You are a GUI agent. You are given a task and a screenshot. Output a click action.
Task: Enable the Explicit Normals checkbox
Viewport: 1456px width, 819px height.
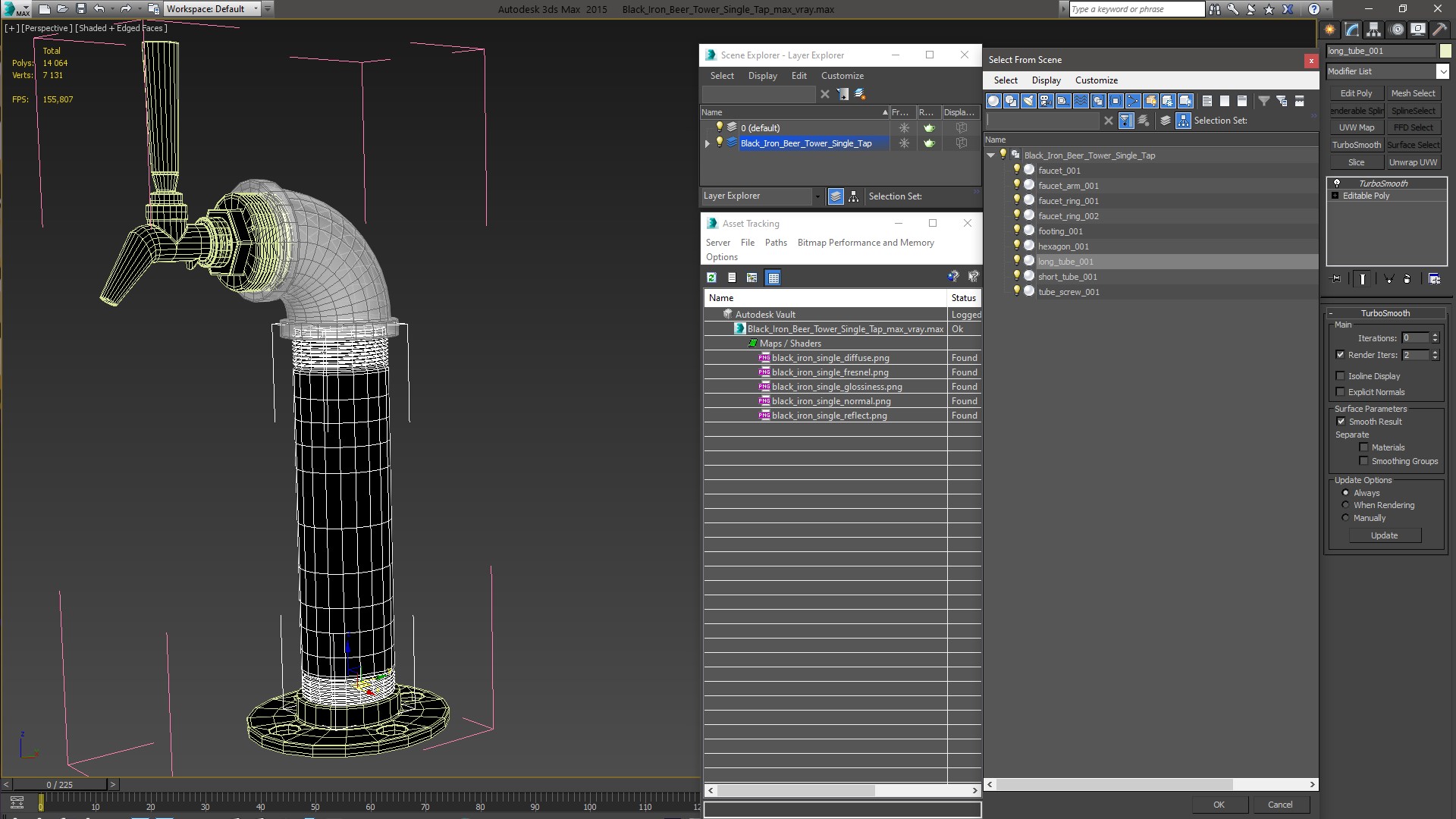coord(1340,392)
